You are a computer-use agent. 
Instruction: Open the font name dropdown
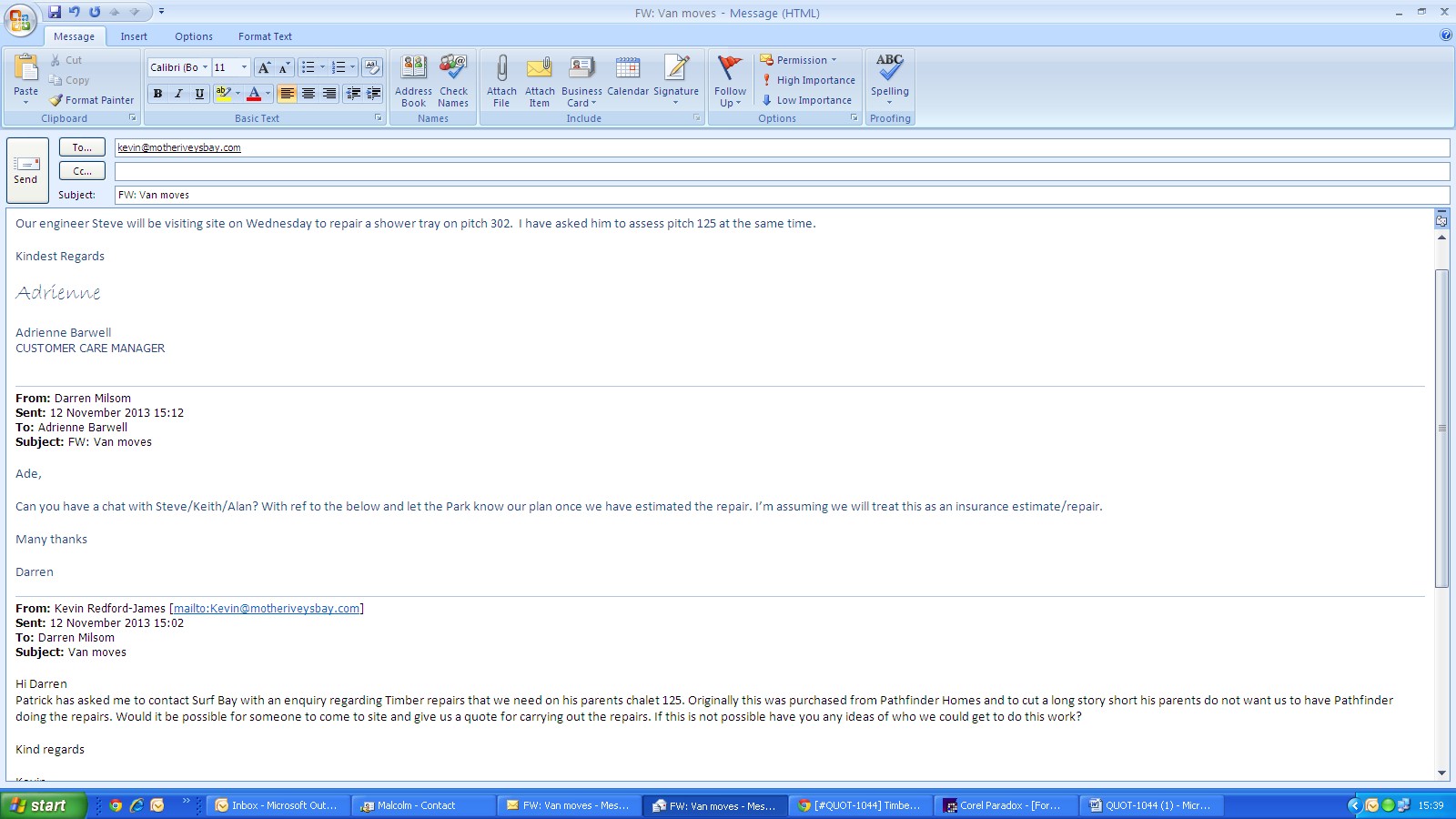pyautogui.click(x=205, y=67)
